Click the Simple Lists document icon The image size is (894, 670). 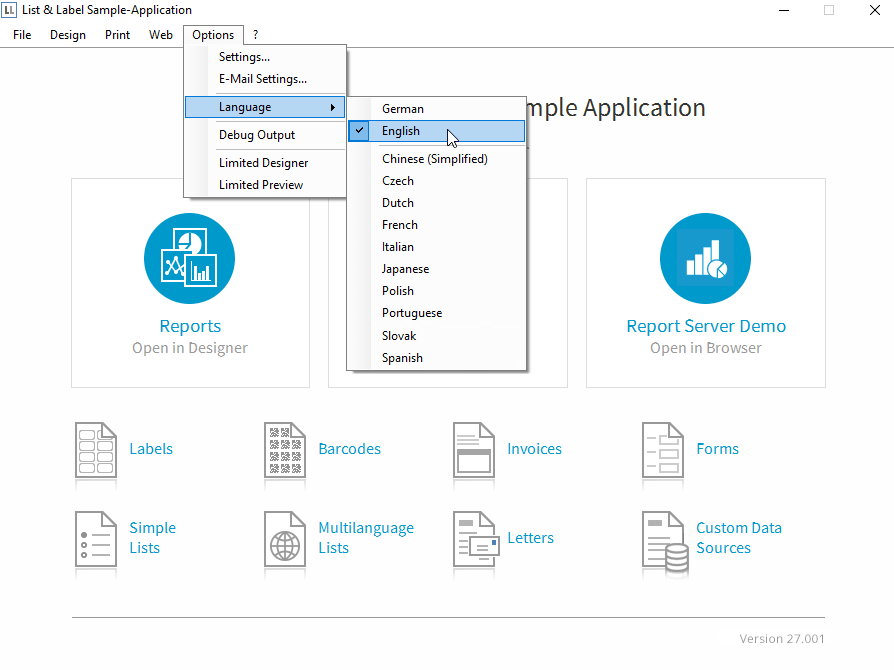pos(96,539)
